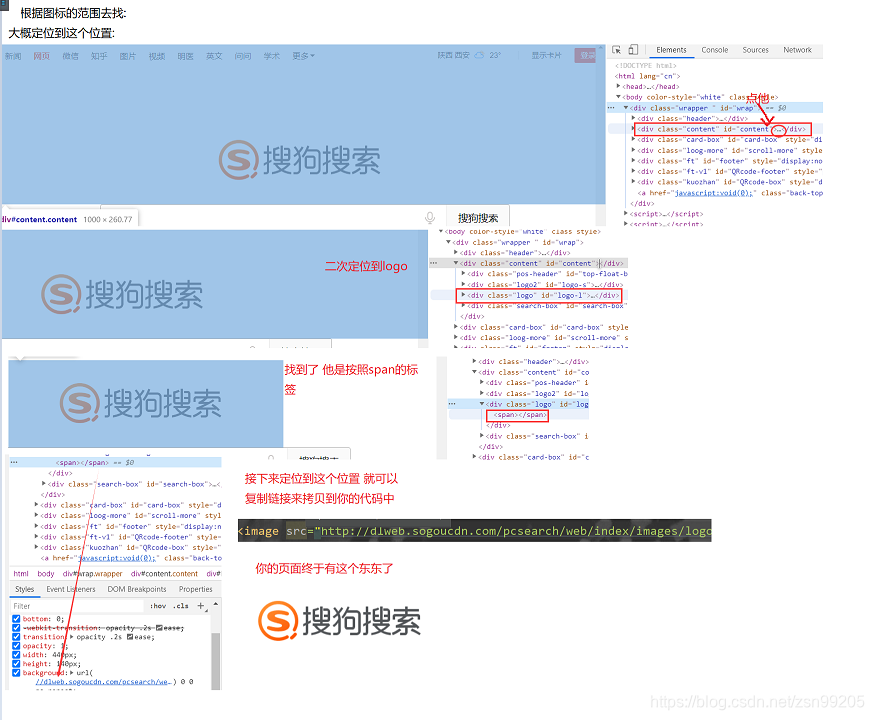Click the microphone voice-search icon
874x720 pixels.
pyautogui.click(x=429, y=217)
